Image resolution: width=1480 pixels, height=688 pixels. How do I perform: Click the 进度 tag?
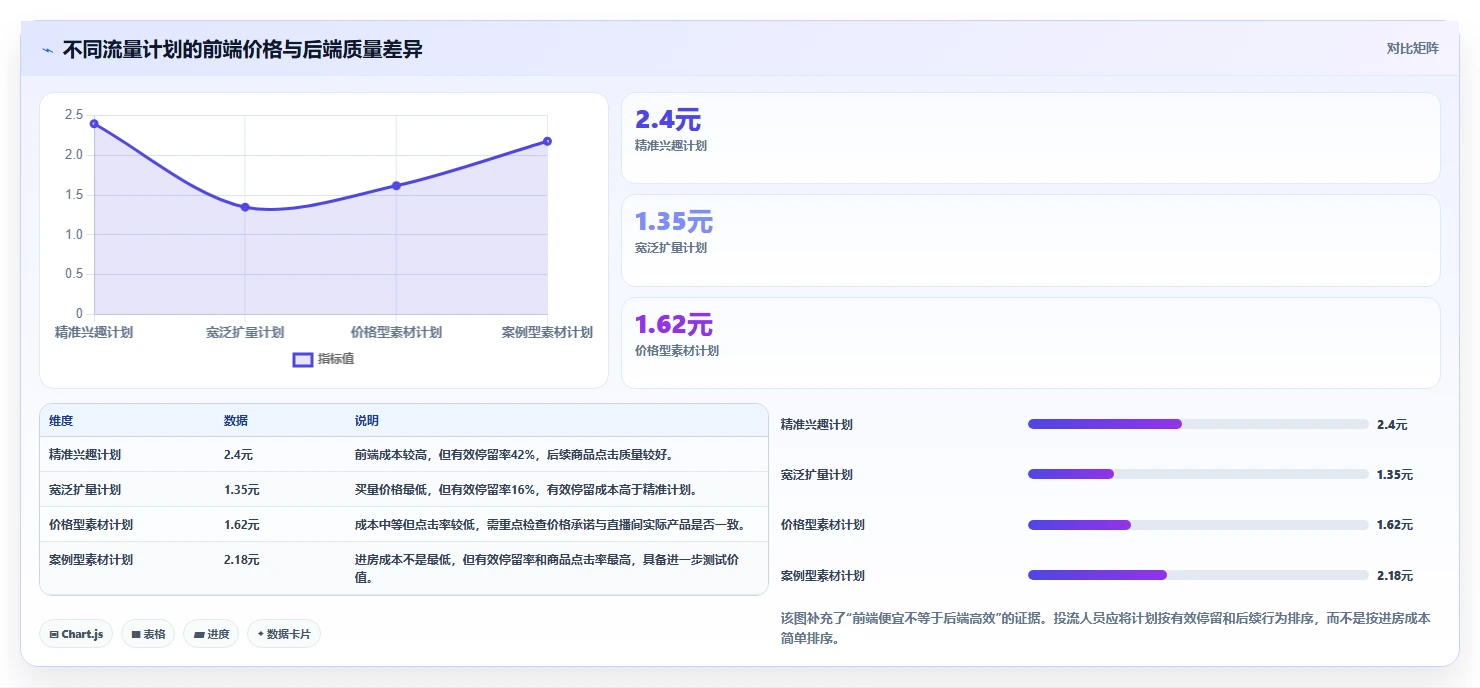coord(211,634)
